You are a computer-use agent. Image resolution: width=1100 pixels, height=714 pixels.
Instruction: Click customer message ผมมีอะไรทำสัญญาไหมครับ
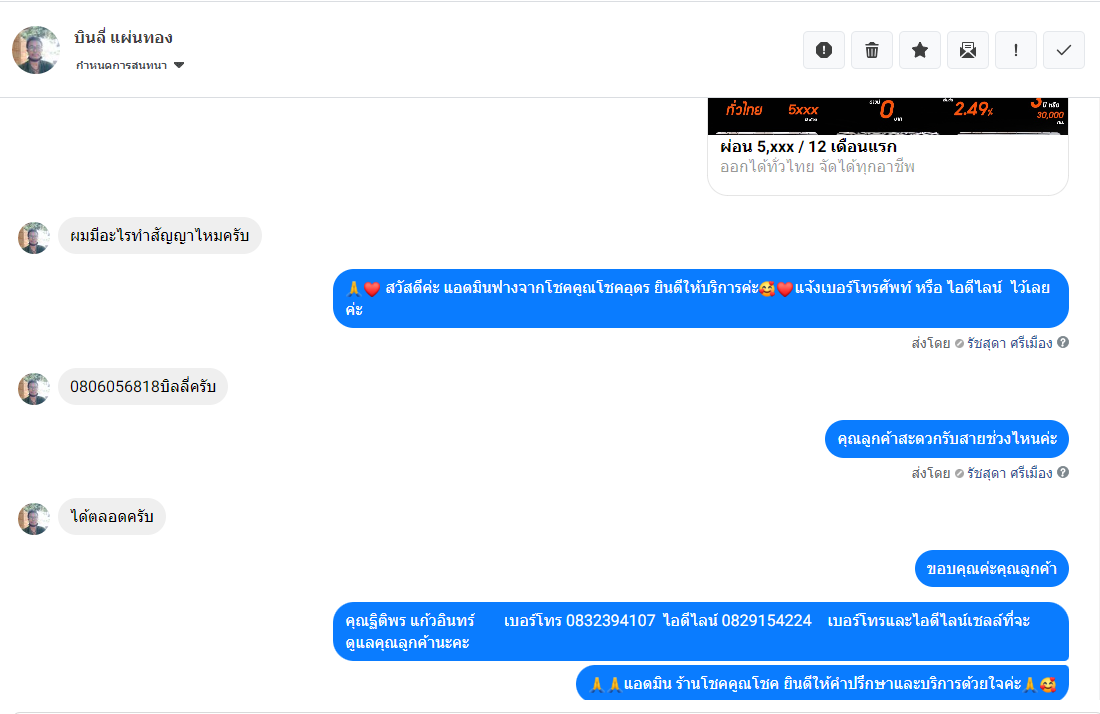[159, 236]
